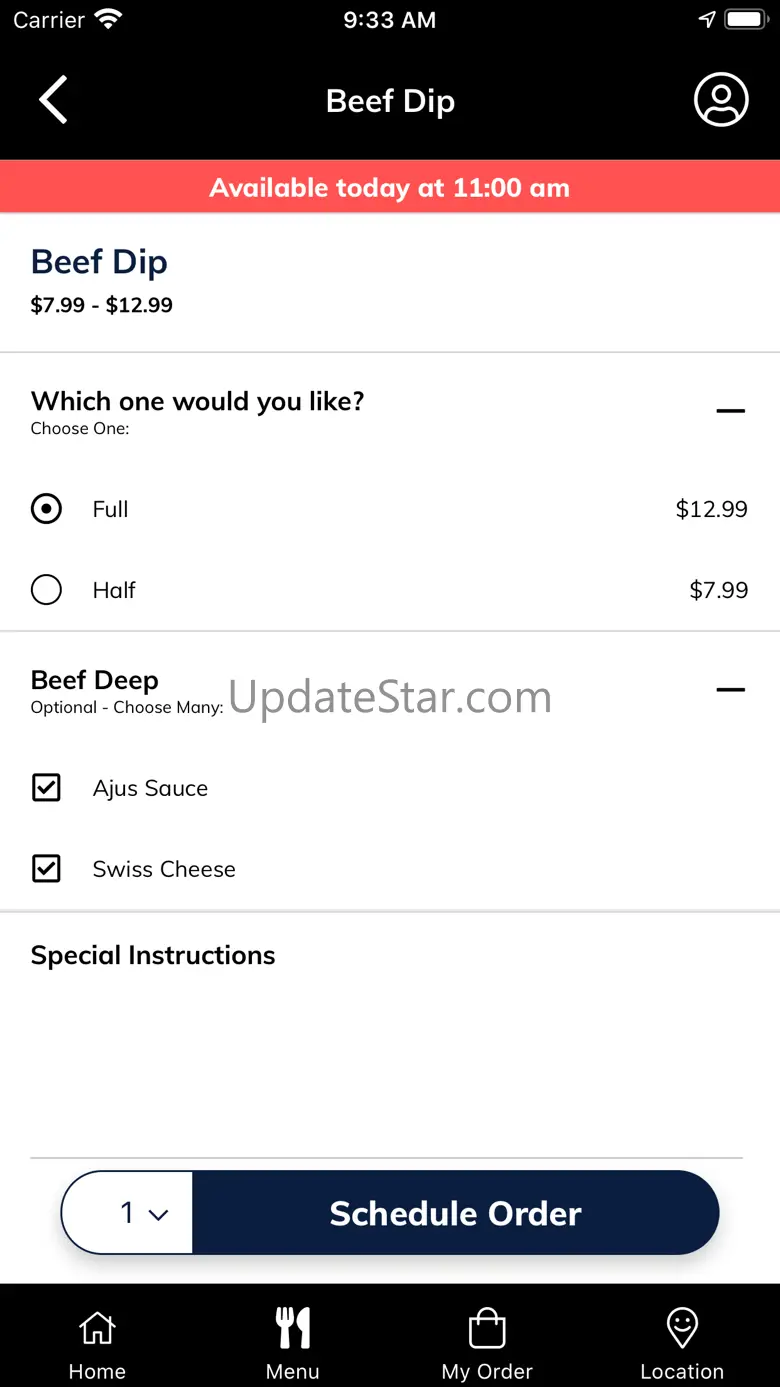Uncheck the Swiss Cheese checkbox
Screen dimensions: 780x1387
tap(46, 869)
